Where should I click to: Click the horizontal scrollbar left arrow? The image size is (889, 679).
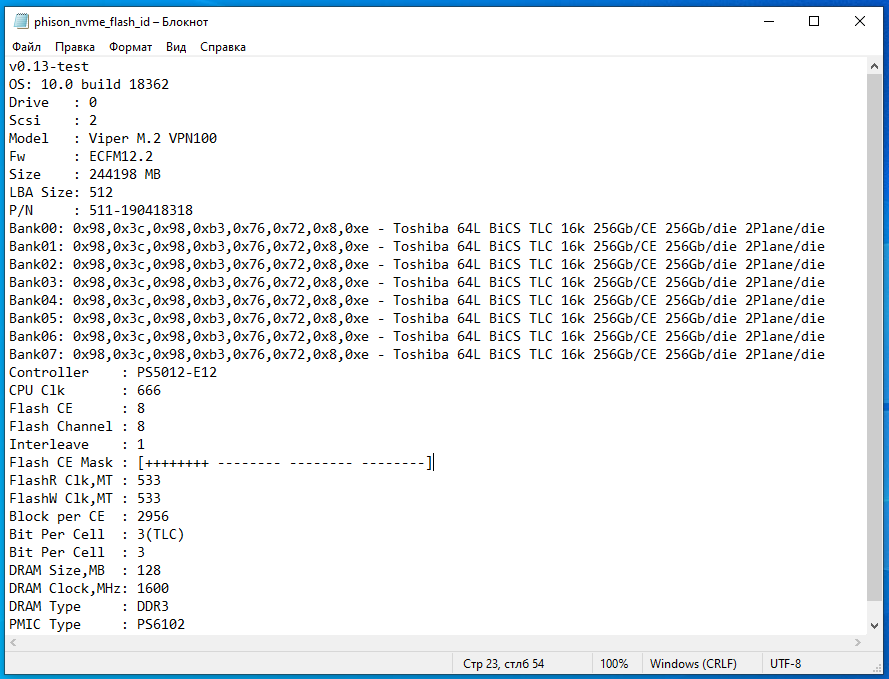pyautogui.click(x=14, y=643)
